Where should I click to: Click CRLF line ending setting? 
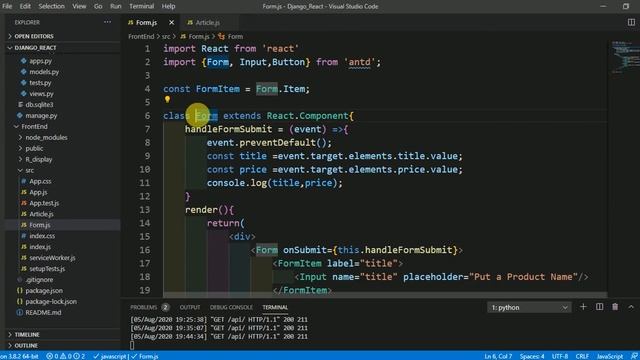pos(582,356)
